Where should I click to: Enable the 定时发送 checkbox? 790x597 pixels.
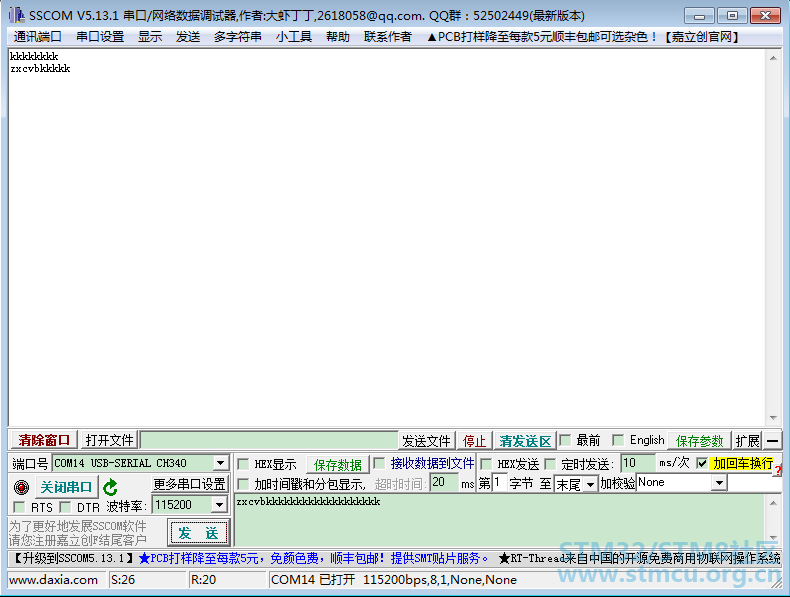[550, 463]
